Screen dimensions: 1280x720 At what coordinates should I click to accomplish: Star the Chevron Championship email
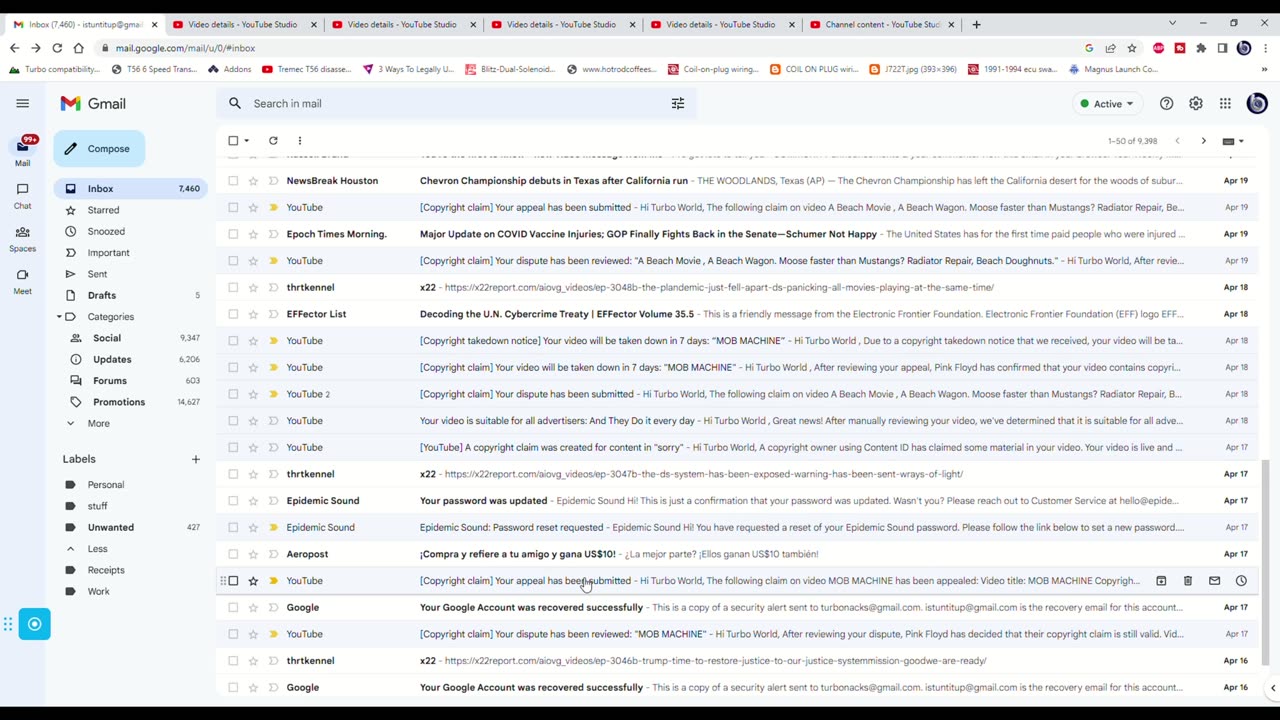coord(253,181)
